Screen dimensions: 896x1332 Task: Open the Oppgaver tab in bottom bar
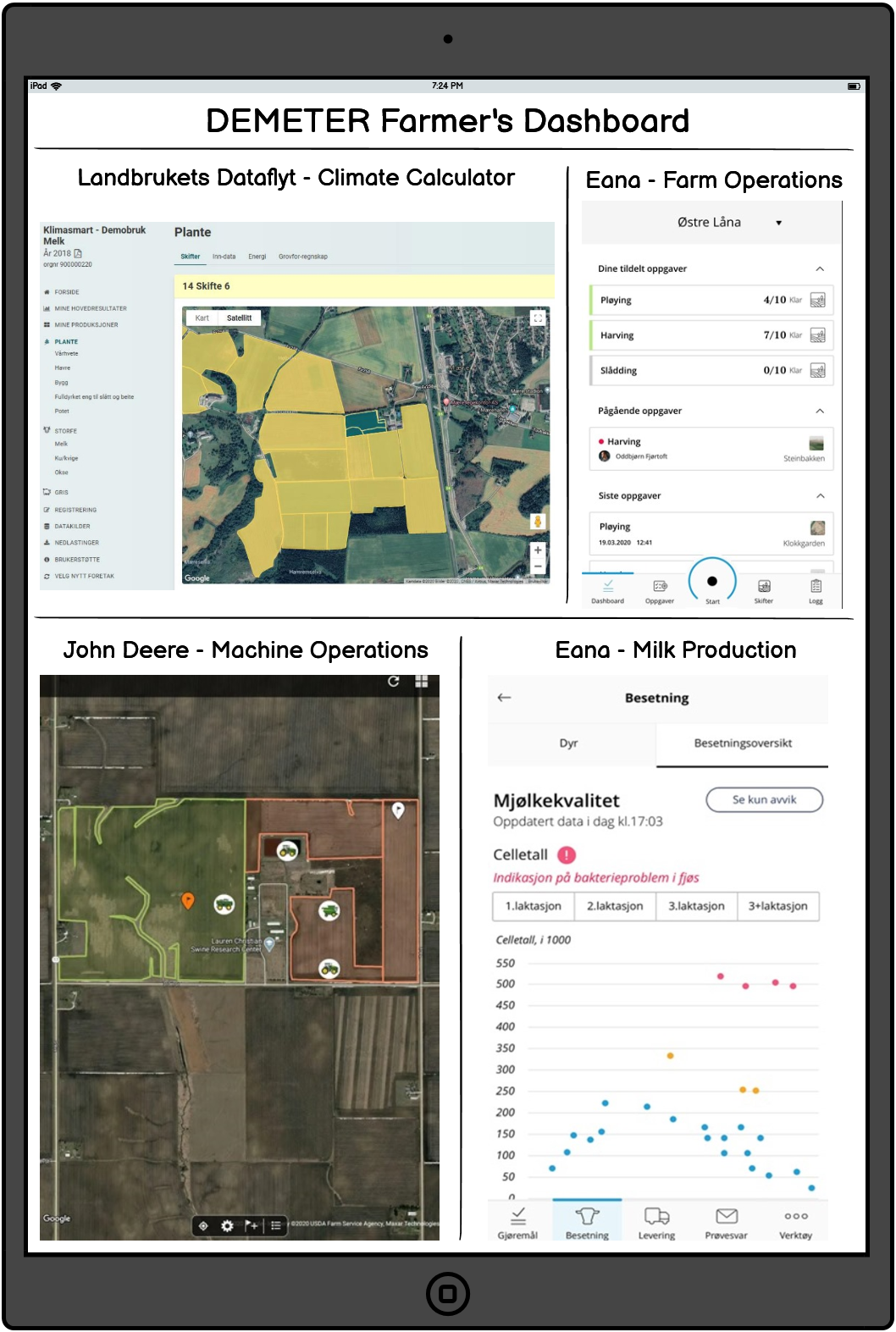(660, 591)
